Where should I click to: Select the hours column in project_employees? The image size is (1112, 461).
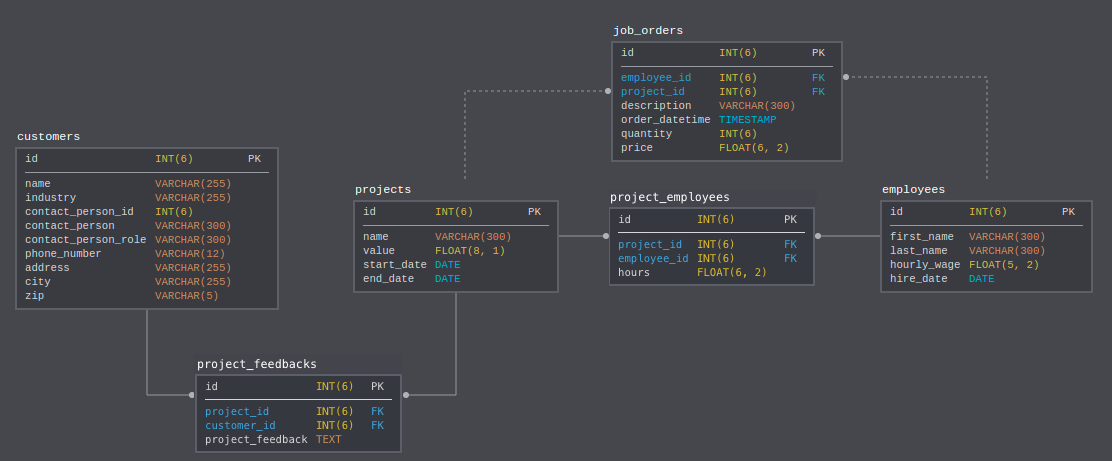pos(711,272)
